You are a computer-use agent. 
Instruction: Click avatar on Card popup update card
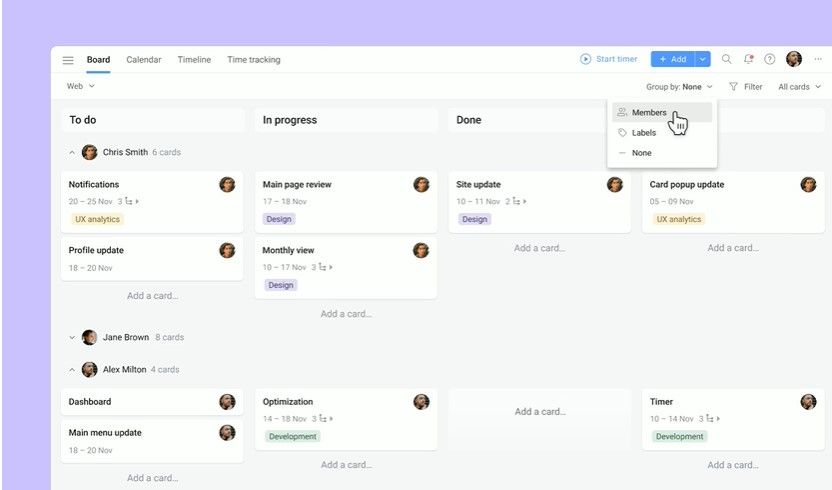[x=808, y=185]
